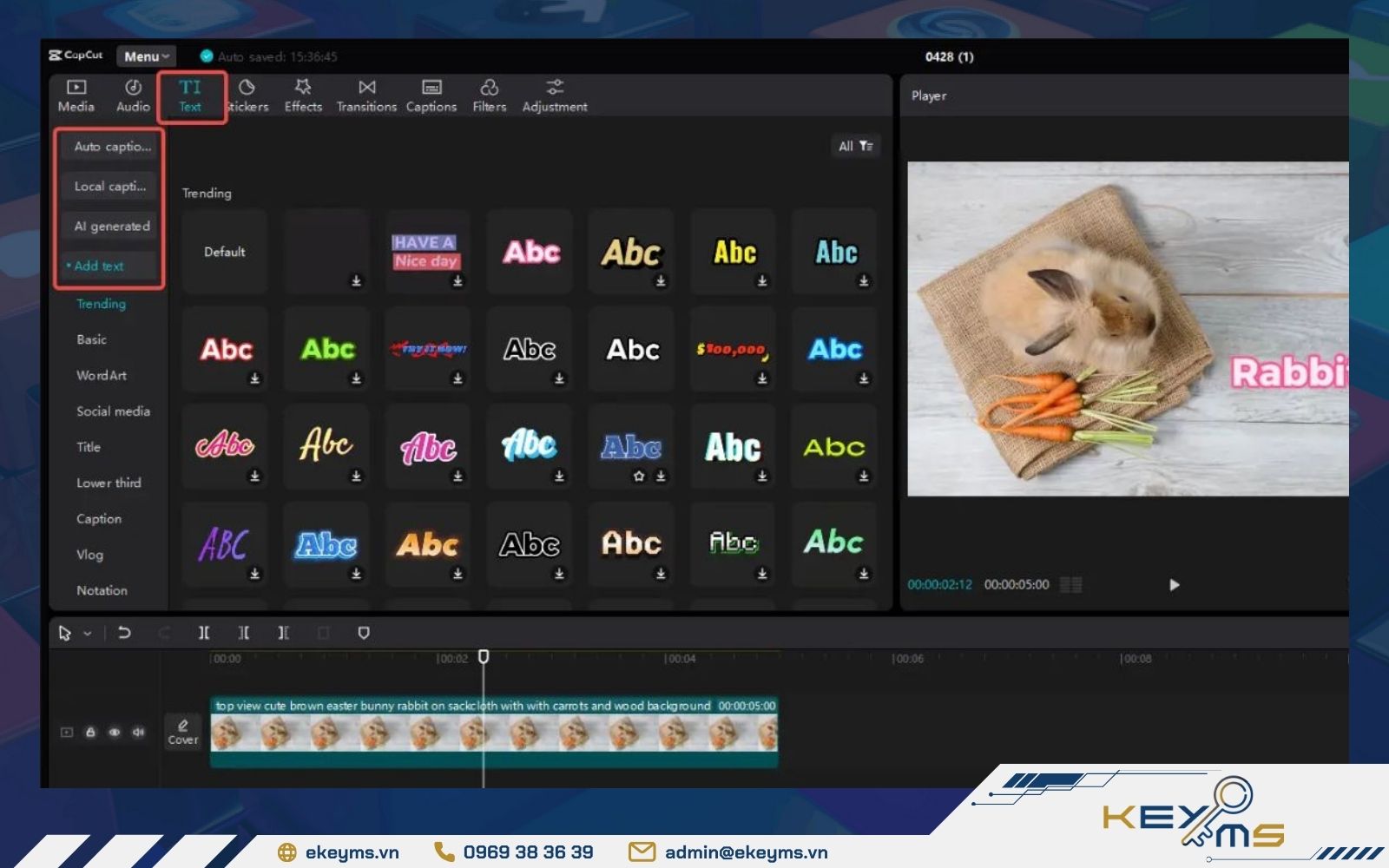
Task: Open the All filter dropdown above text styles
Action: click(855, 146)
